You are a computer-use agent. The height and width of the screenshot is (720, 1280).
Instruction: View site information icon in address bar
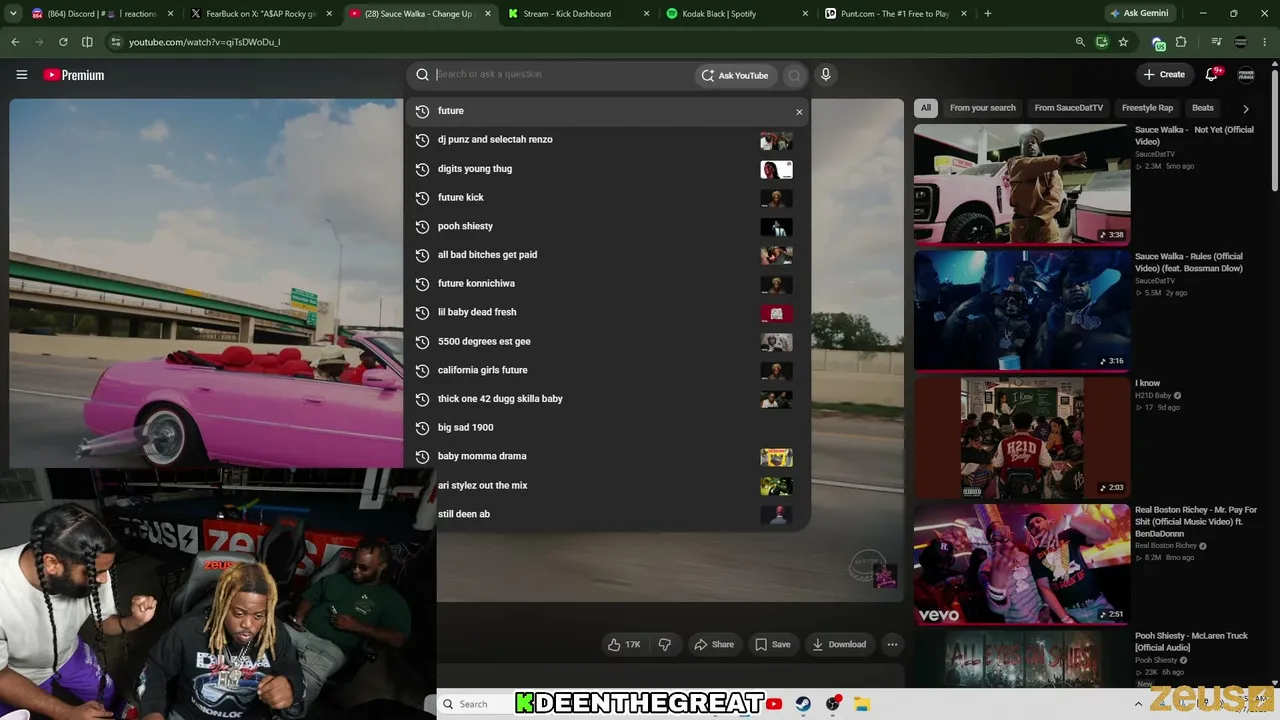click(x=116, y=42)
